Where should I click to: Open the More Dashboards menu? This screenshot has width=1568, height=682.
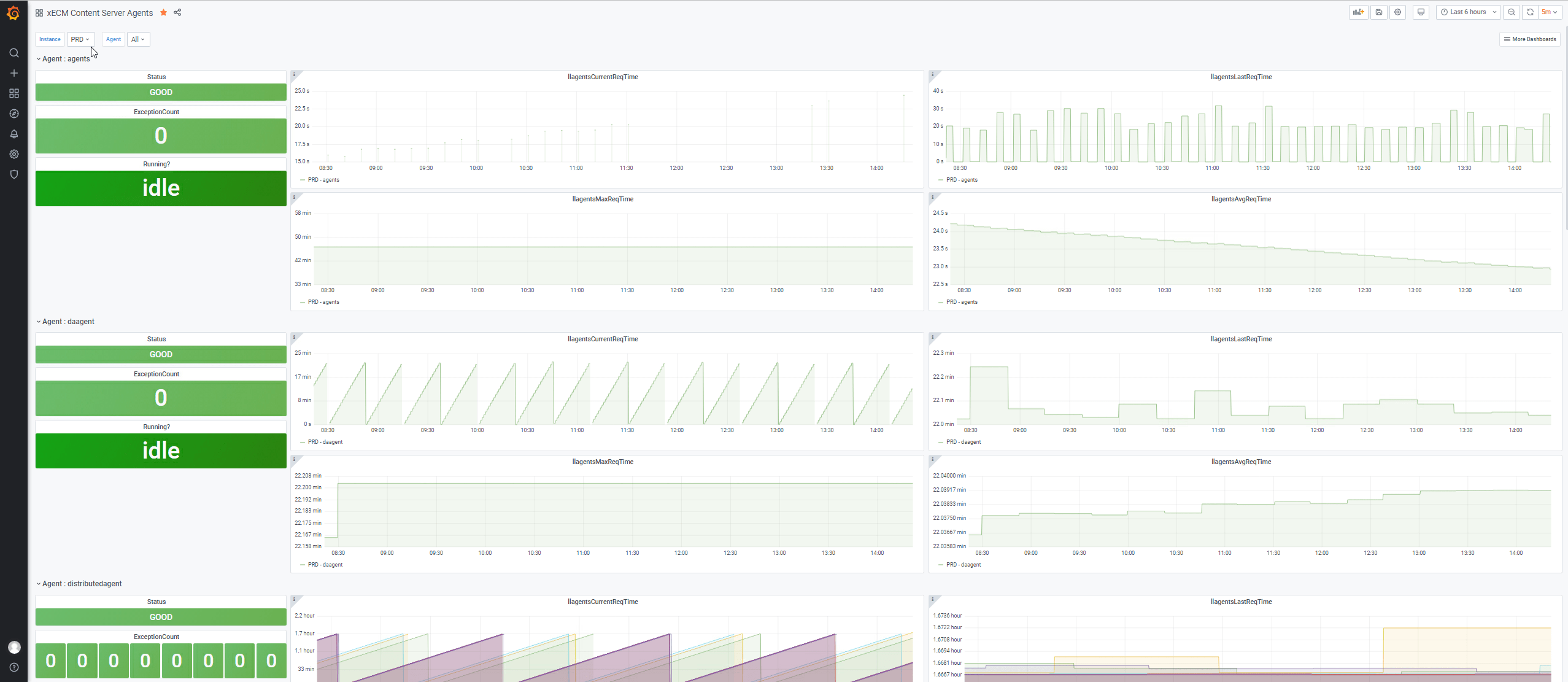1530,39
